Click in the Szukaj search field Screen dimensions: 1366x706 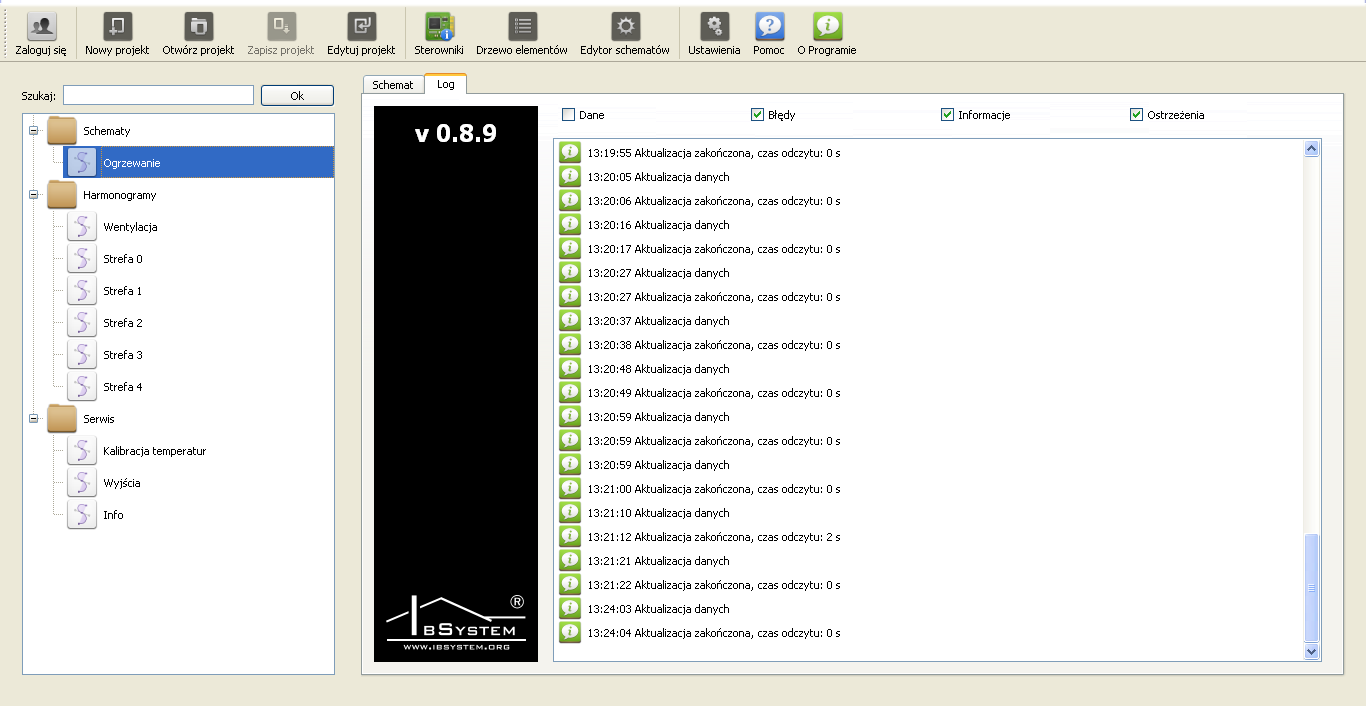(x=159, y=95)
